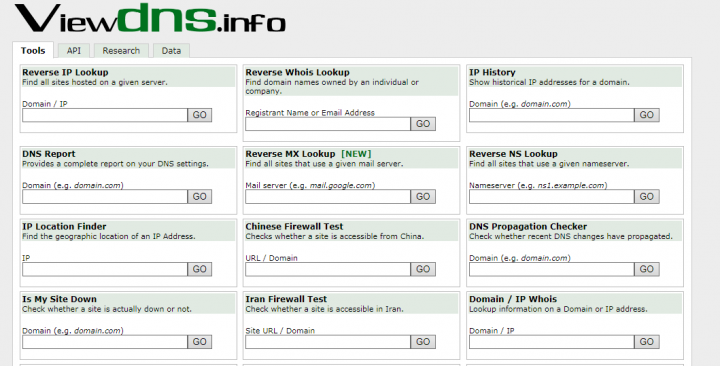The height and width of the screenshot is (366, 720).
Task: Select the Is My Site Down heading
Action: click(x=59, y=299)
